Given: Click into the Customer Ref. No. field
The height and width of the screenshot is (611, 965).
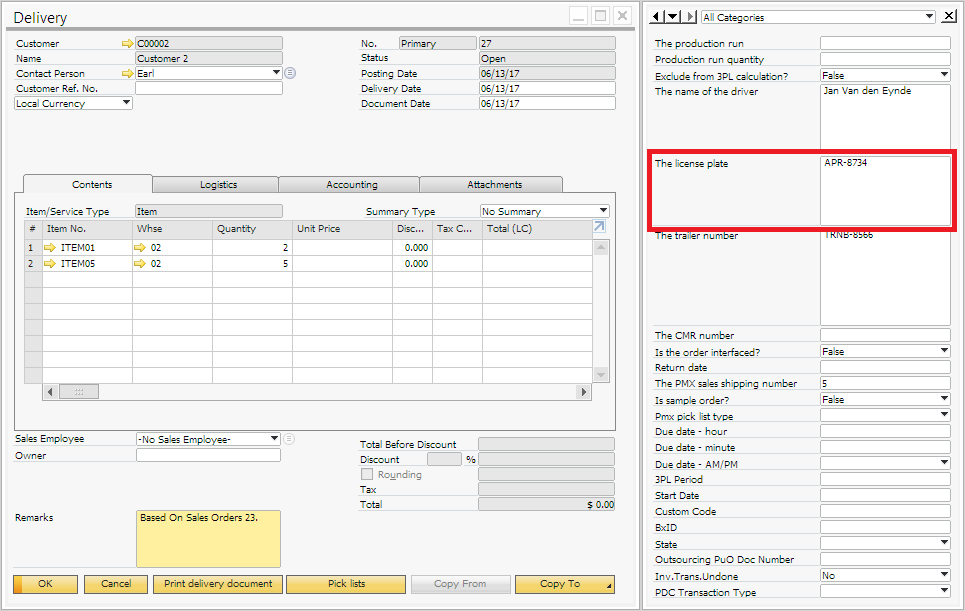Looking at the screenshot, I should point(208,89).
